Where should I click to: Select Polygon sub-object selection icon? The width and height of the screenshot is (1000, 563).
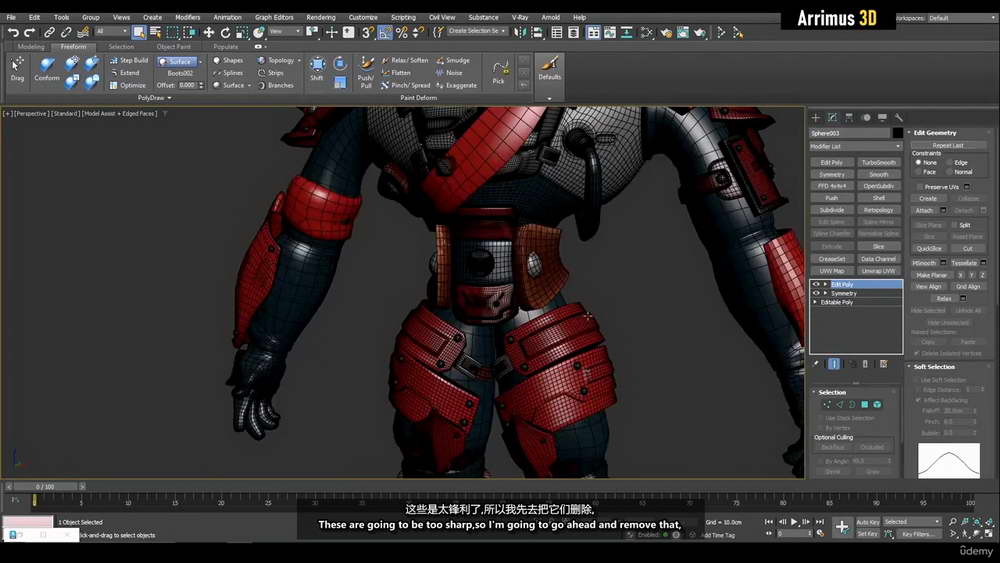point(865,404)
